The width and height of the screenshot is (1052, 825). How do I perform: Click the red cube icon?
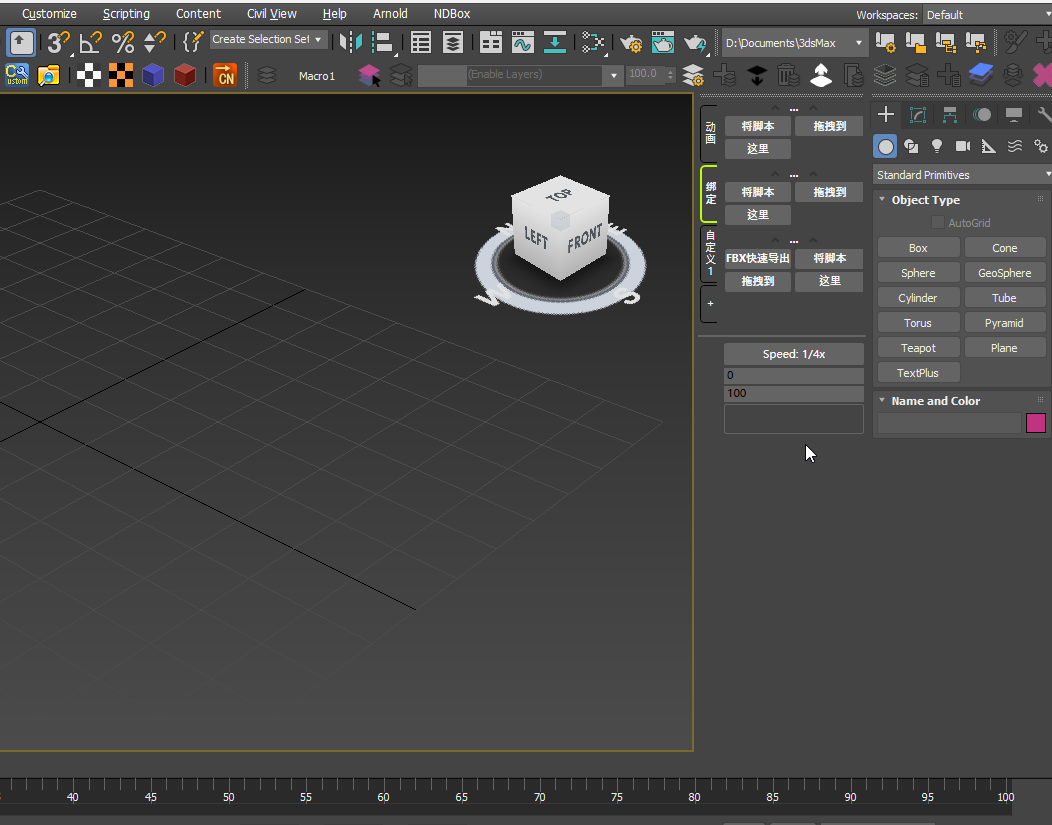pyautogui.click(x=185, y=75)
